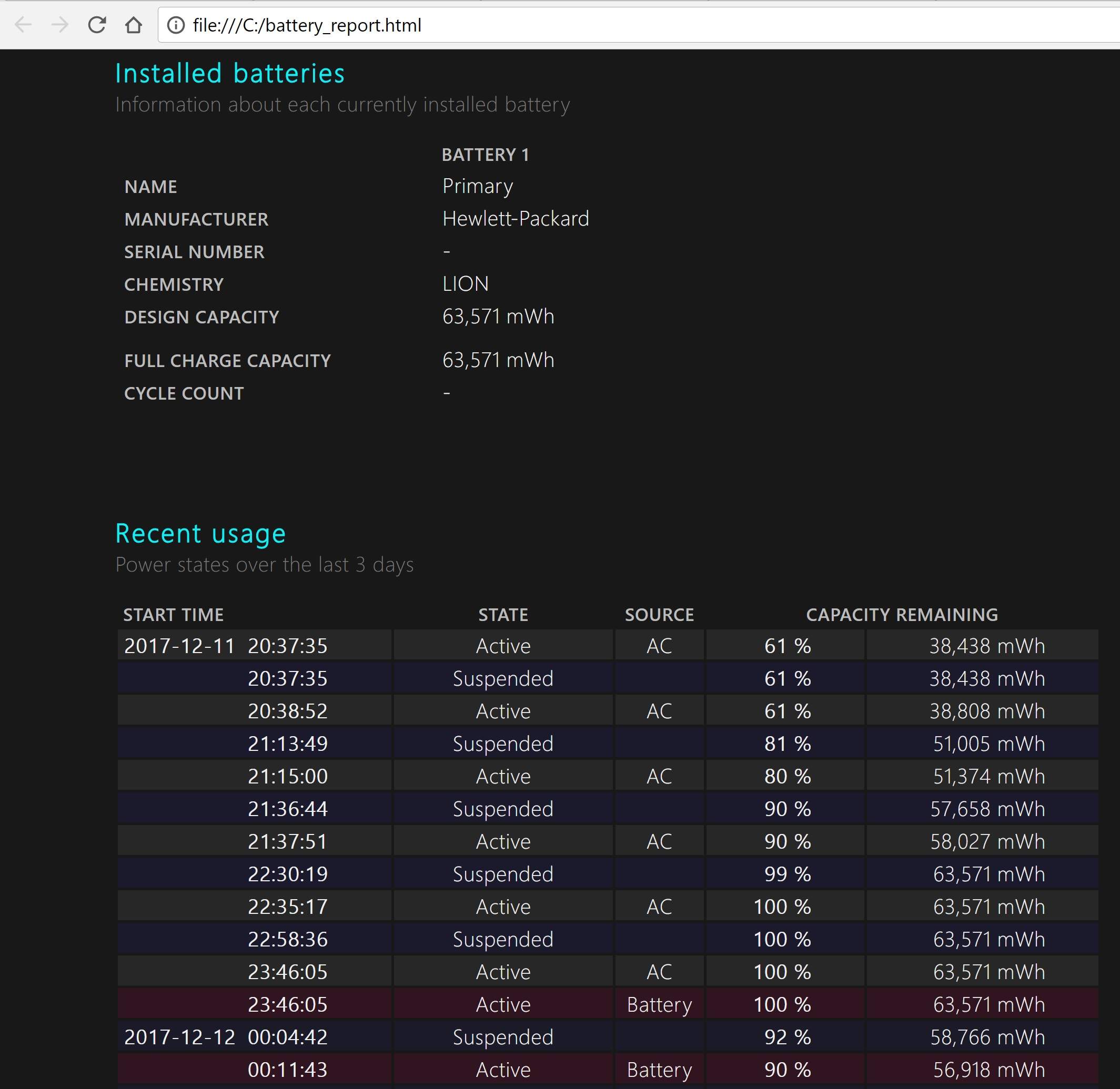
Task: Select the date '2017-12-12' cell
Action: (x=180, y=1037)
